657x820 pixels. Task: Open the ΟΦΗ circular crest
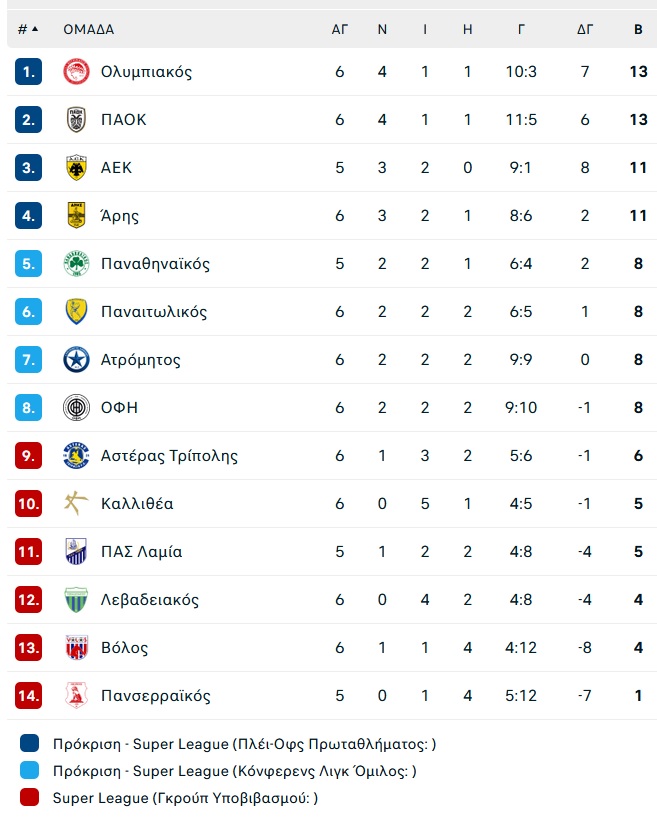[x=76, y=408]
